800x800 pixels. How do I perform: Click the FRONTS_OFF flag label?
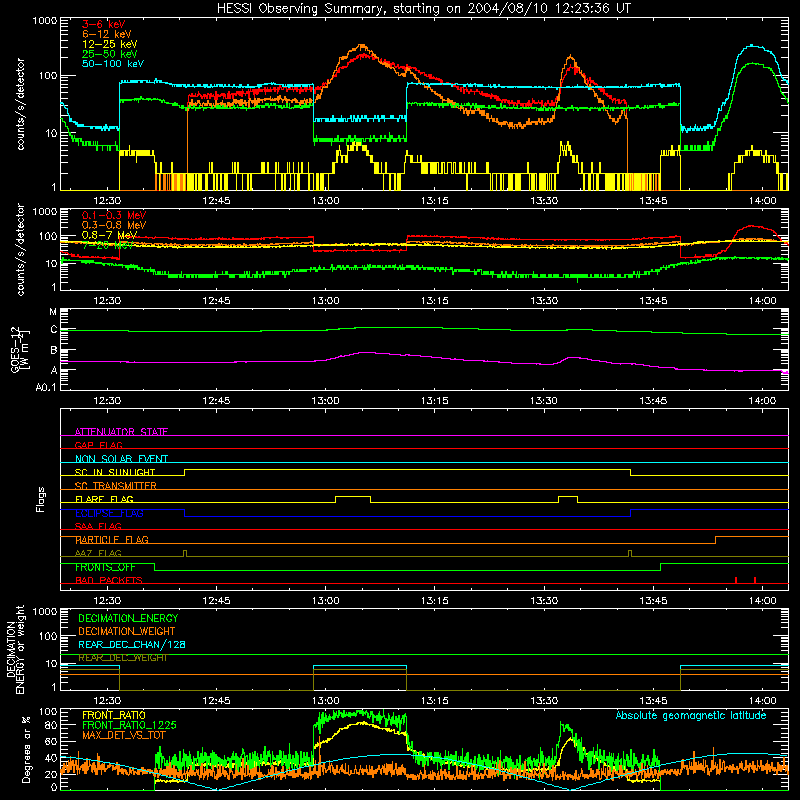click(x=105, y=567)
